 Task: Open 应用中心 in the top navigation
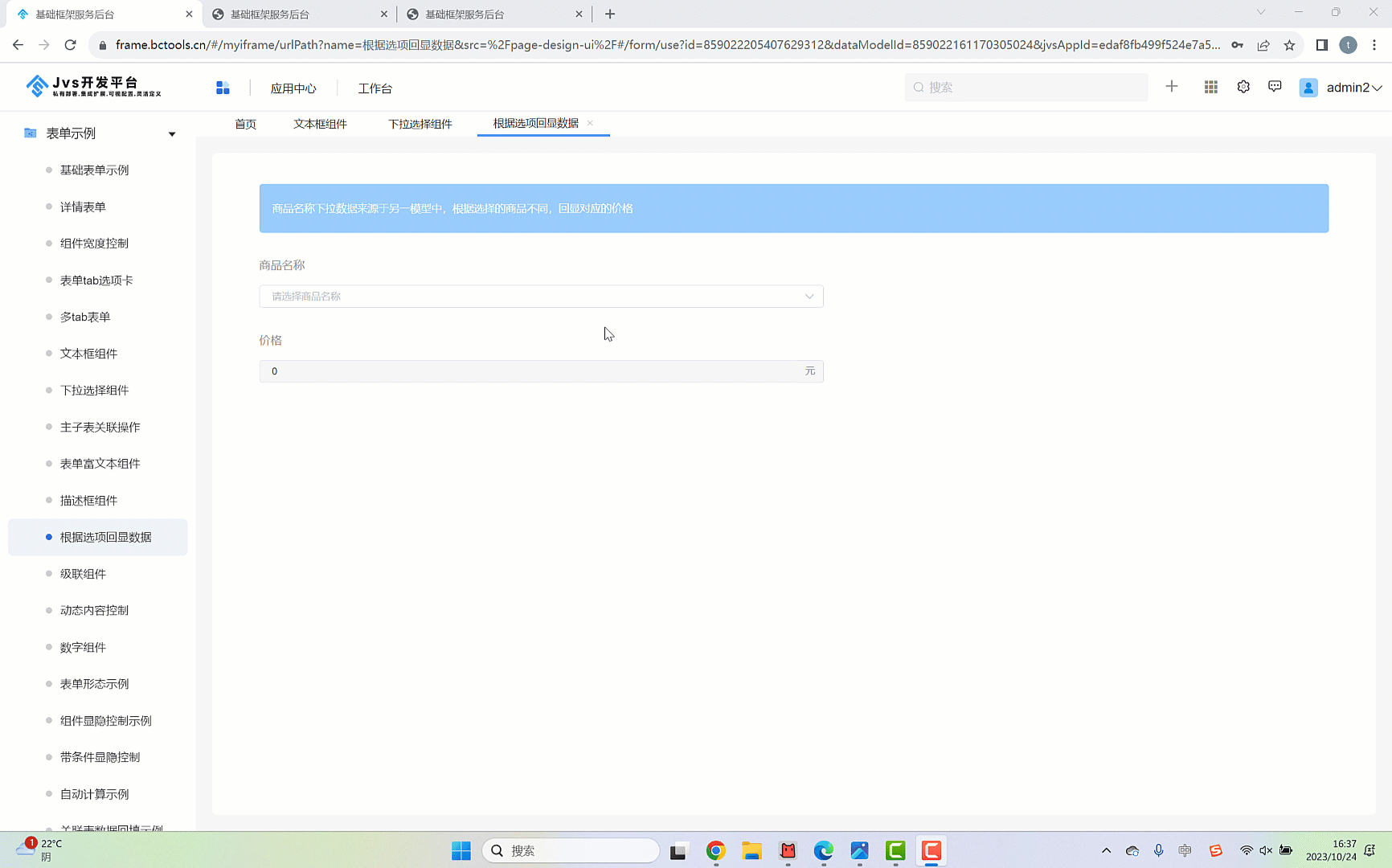293,88
